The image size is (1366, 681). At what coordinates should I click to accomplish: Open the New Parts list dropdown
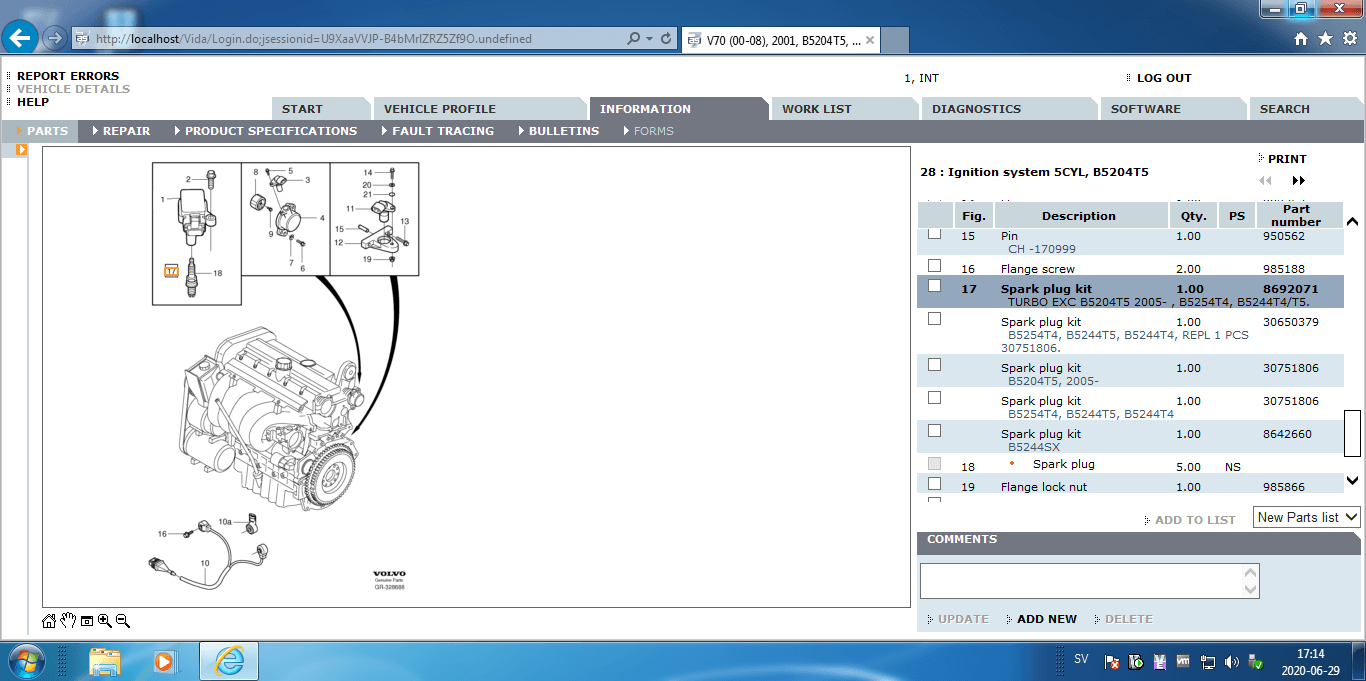pos(1307,517)
